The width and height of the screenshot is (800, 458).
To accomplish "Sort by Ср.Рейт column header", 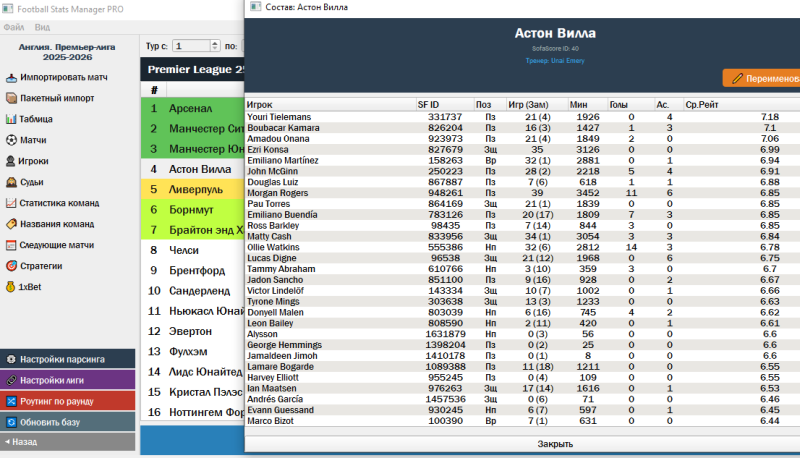I will click(742, 105).
